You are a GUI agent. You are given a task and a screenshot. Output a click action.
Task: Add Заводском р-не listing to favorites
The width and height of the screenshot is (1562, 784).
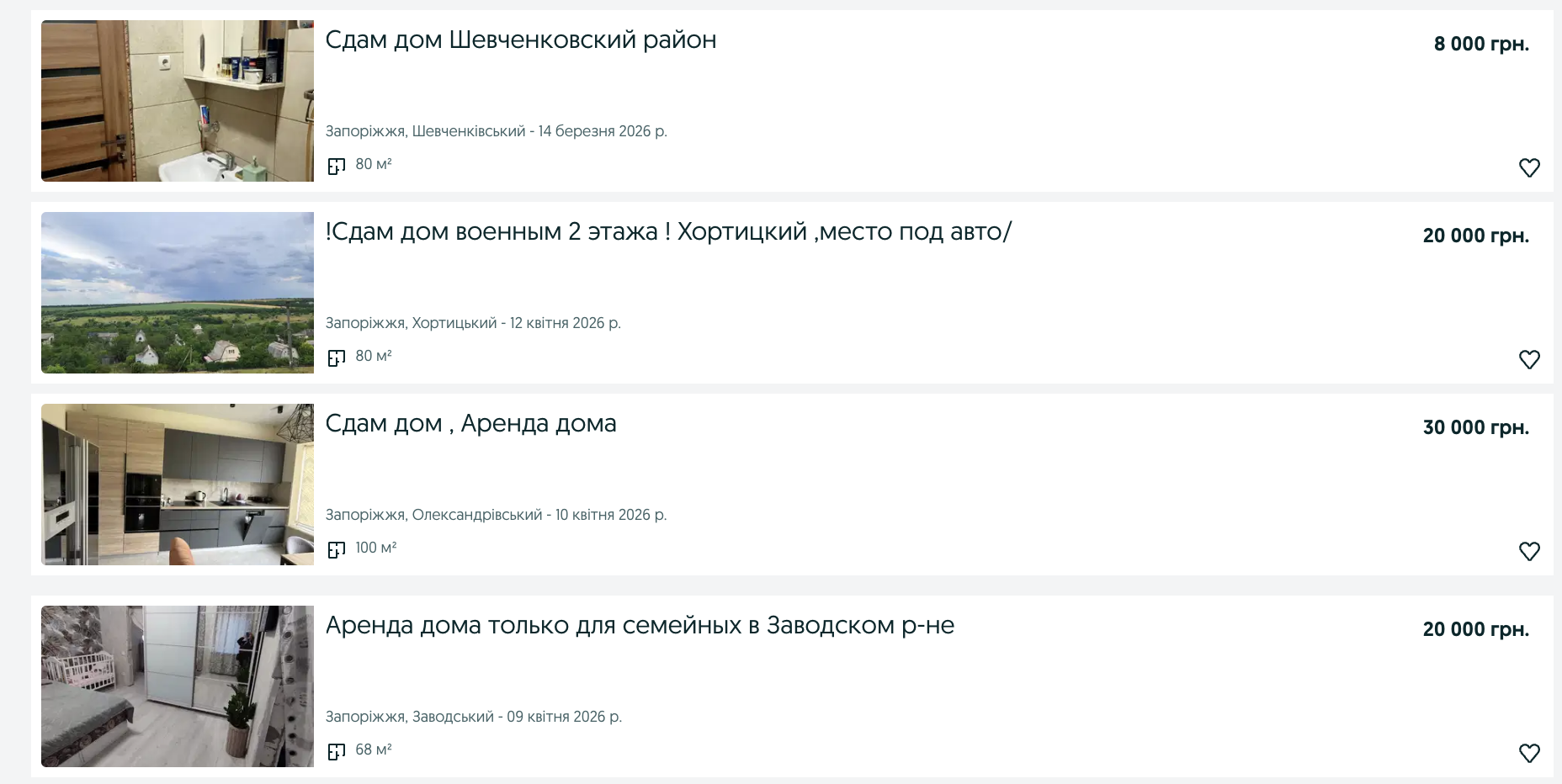click(1529, 753)
